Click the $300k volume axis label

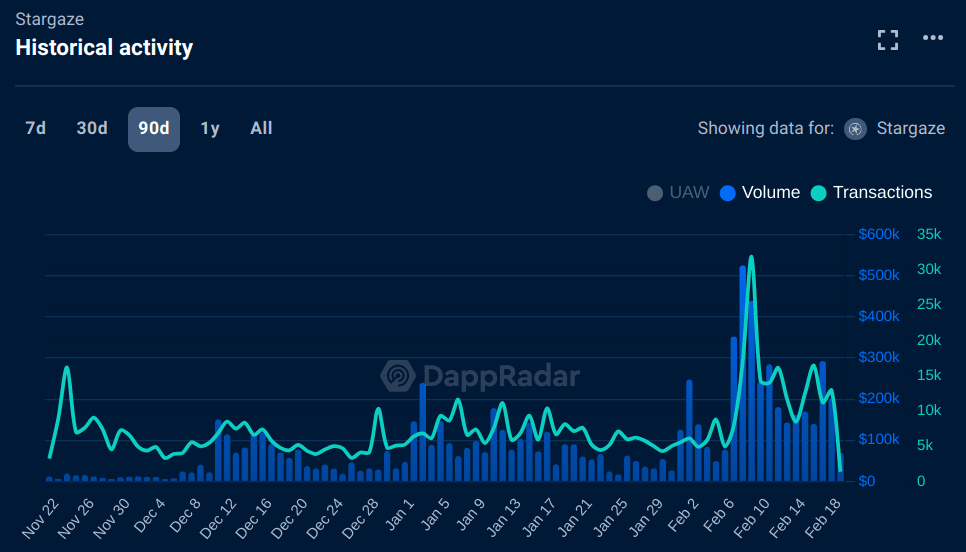[879, 357]
